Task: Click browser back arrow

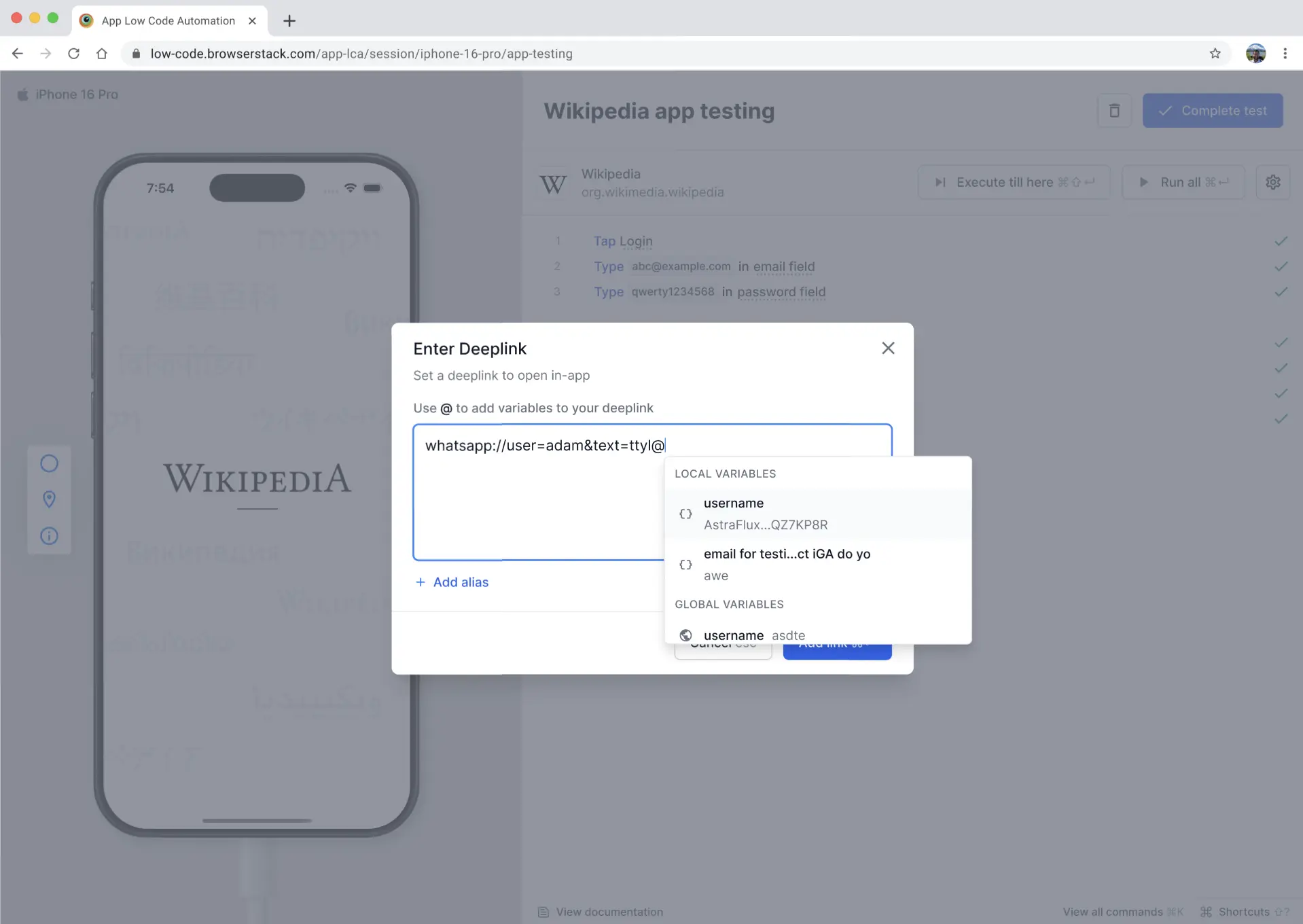Action: [x=18, y=54]
